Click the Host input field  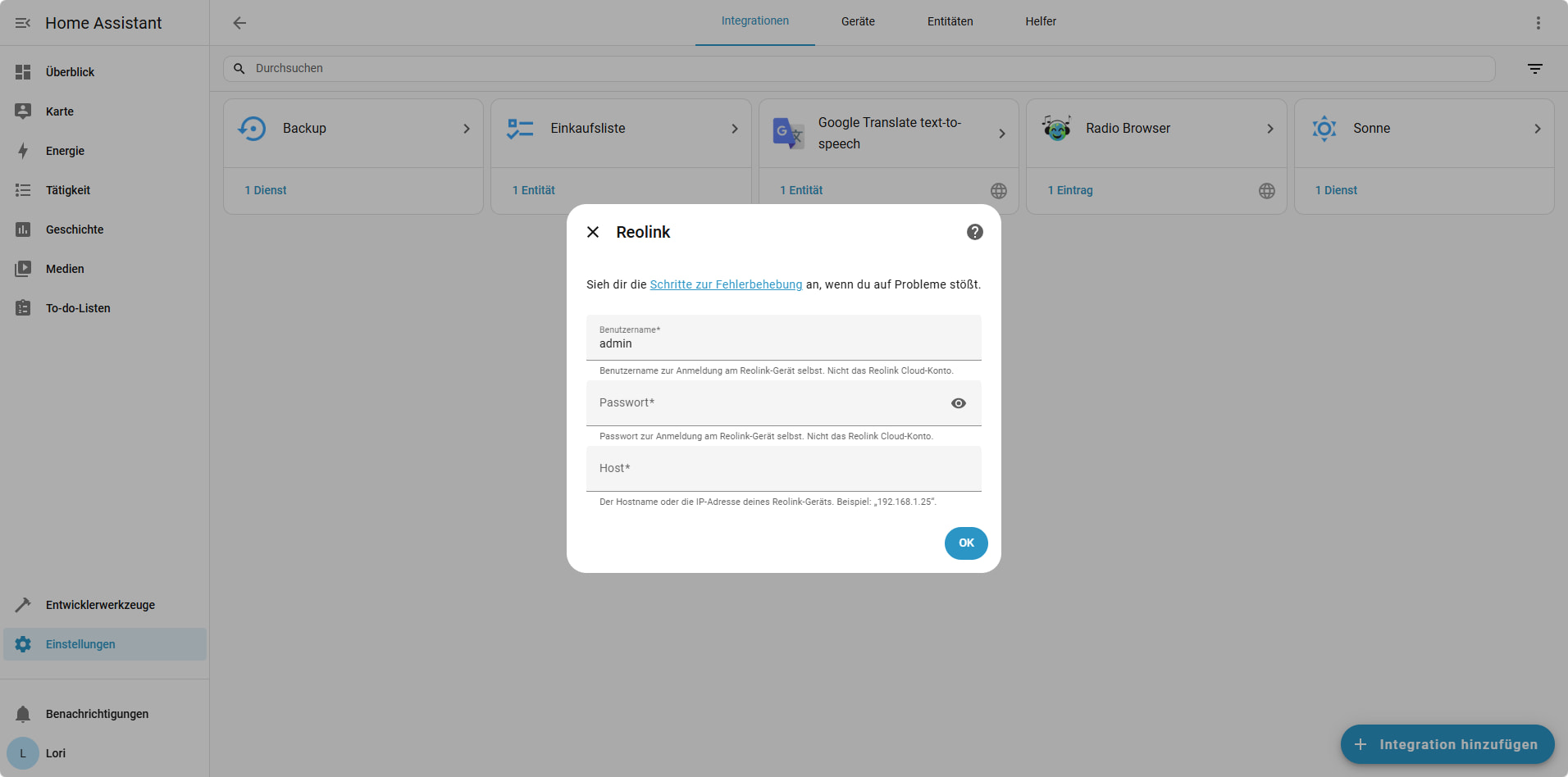point(784,469)
